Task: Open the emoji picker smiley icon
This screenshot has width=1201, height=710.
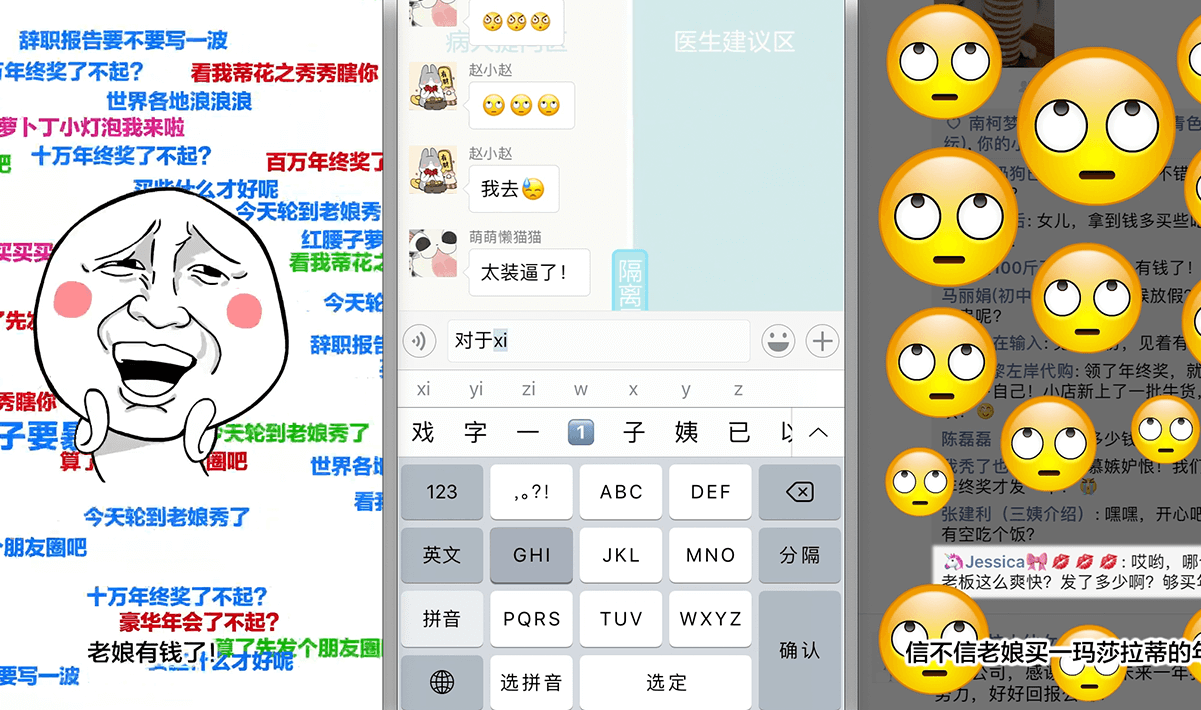Action: pos(778,341)
